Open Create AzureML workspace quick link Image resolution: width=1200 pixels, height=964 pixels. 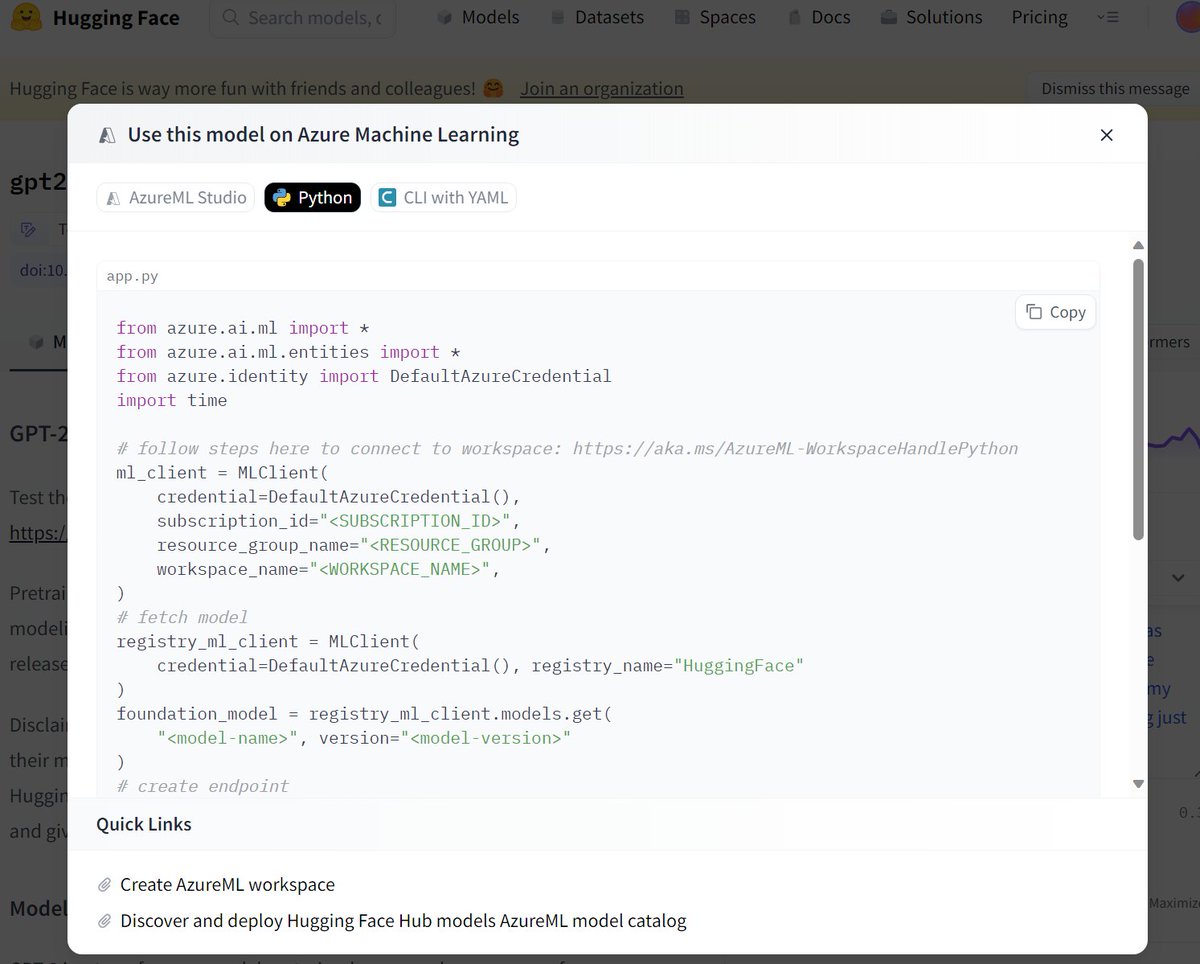tap(227, 884)
